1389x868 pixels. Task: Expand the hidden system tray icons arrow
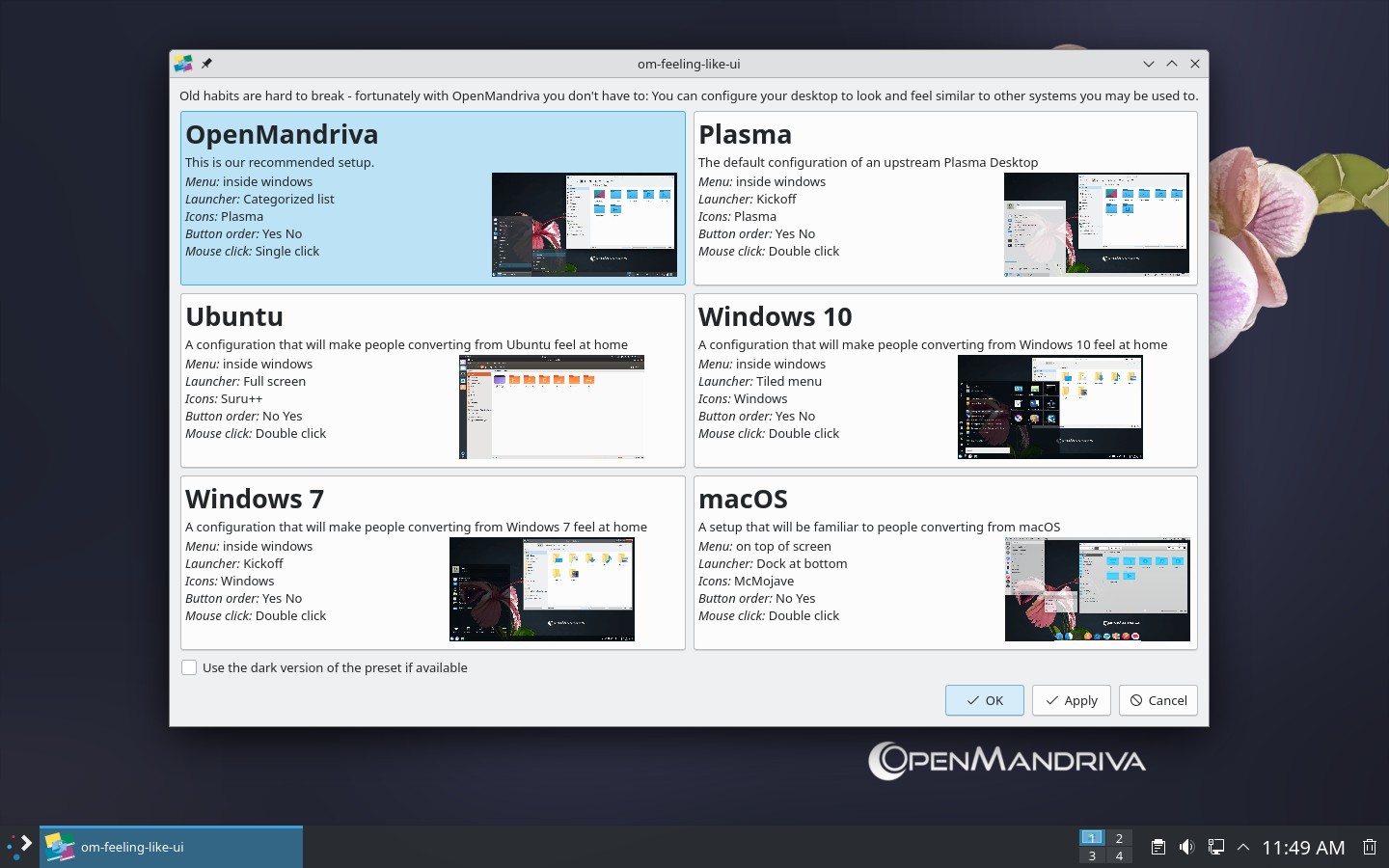1243,847
